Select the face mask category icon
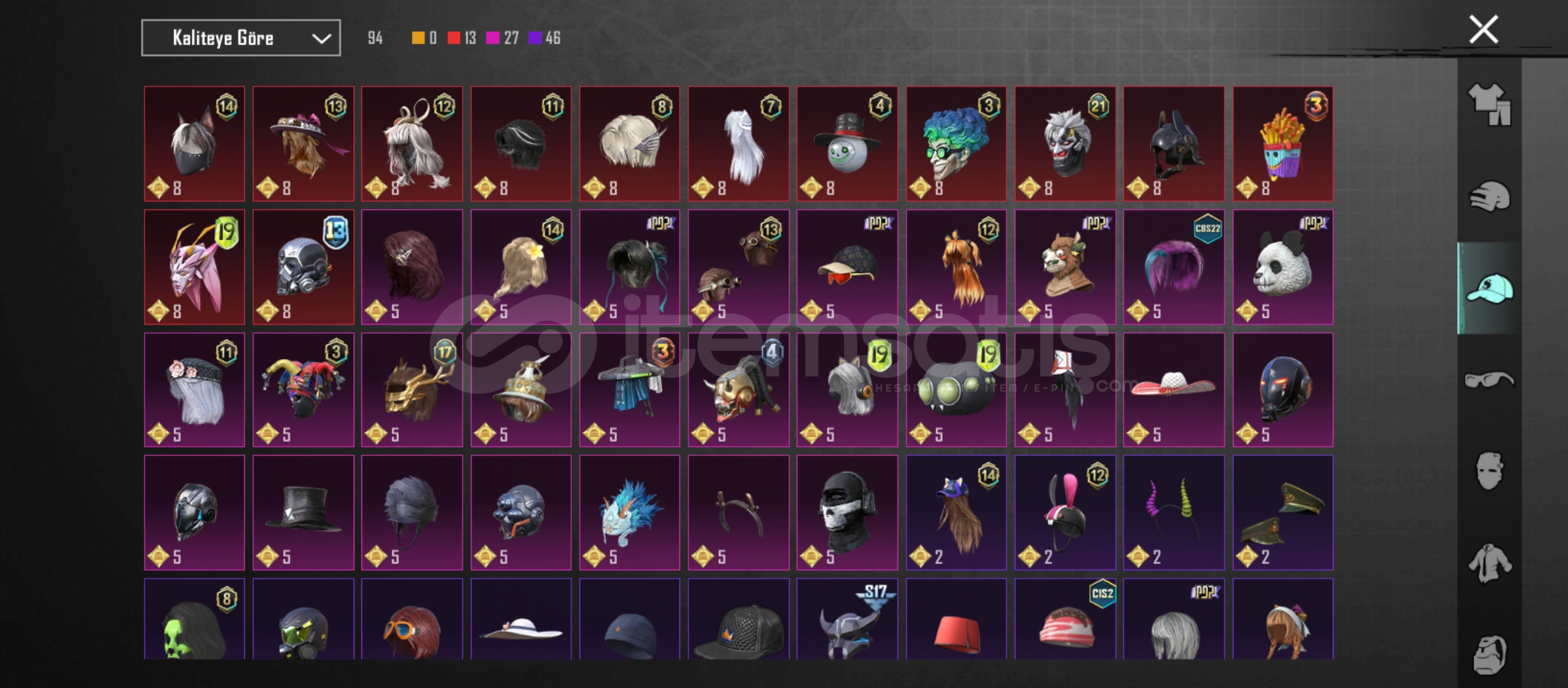Image resolution: width=1568 pixels, height=688 pixels. pyautogui.click(x=1489, y=471)
